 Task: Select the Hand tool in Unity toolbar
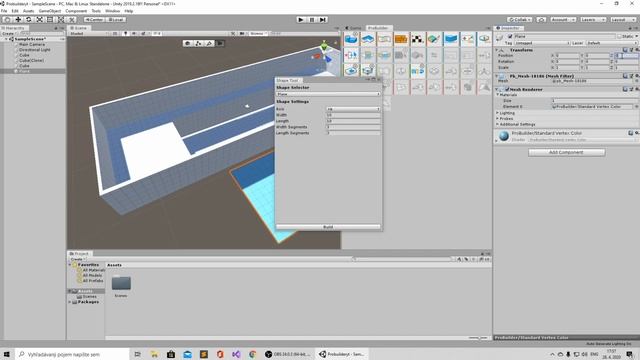7,20
